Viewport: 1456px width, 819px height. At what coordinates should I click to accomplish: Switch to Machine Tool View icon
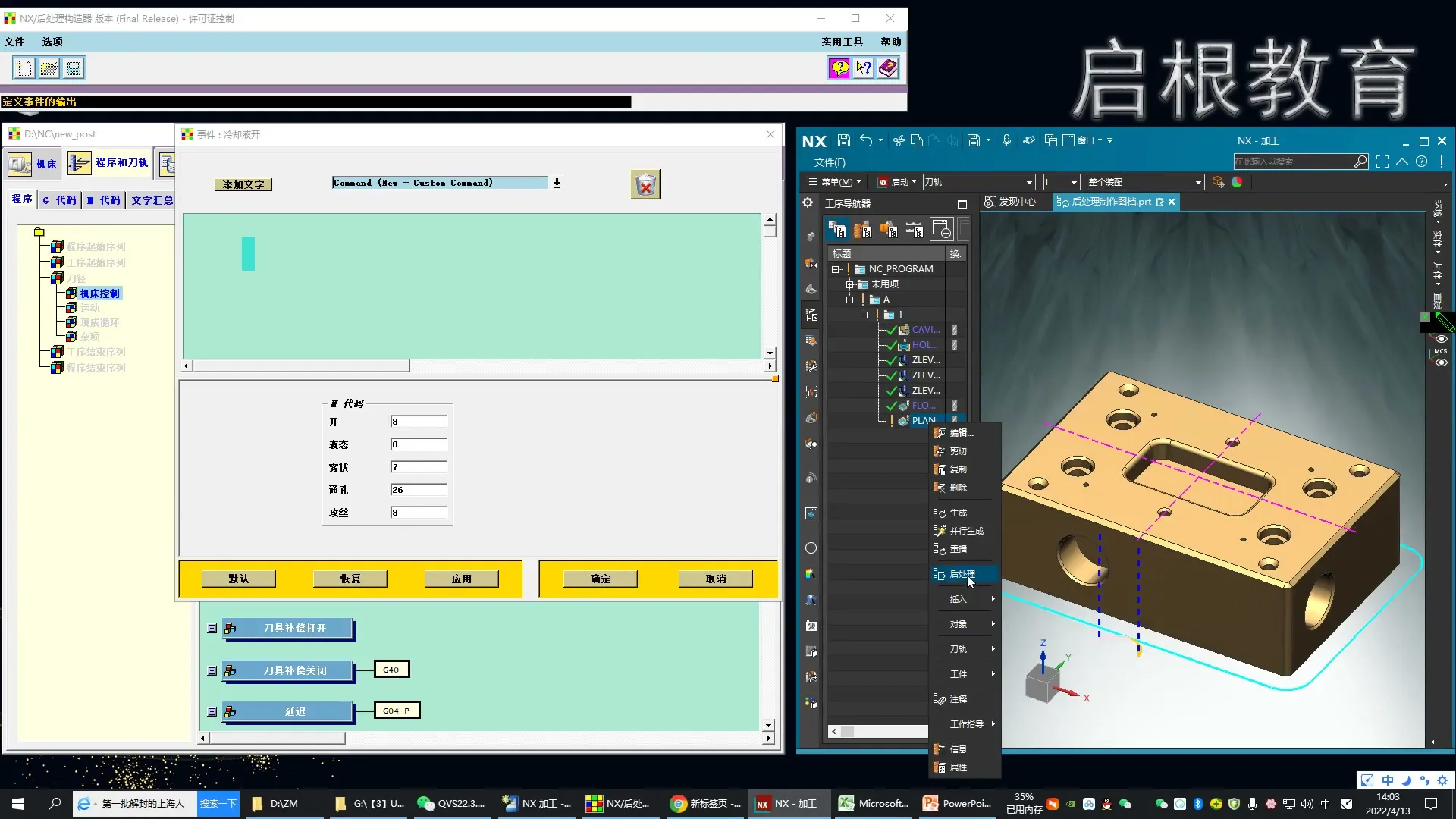coord(862,228)
